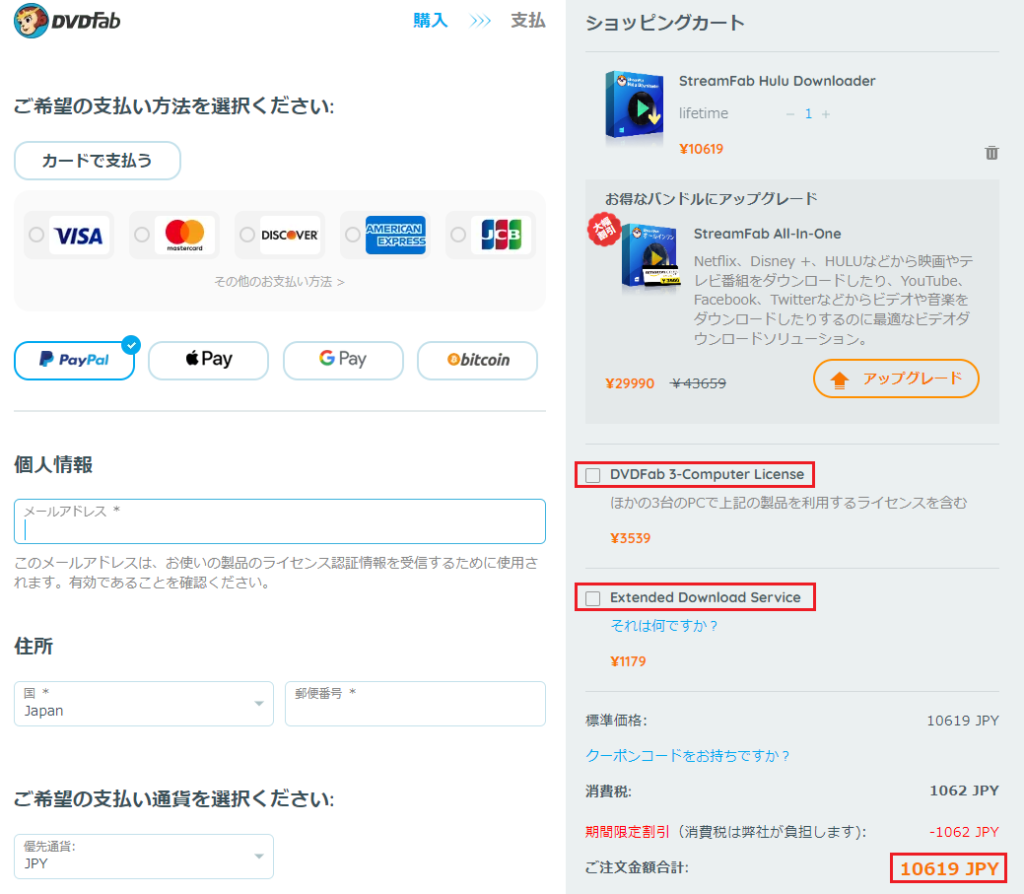Viewport: 1024px width, 894px height.
Task: Open the StreamFab Hulu Downloader product image
Action: pyautogui.click(x=634, y=106)
